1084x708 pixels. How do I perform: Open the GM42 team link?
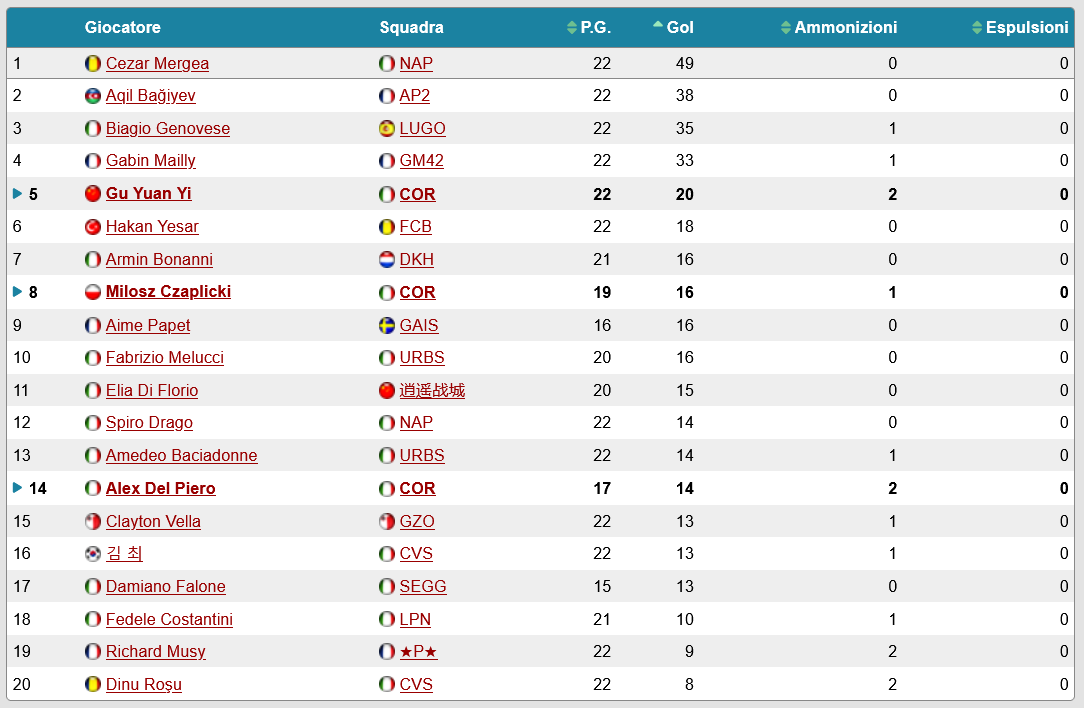tap(421, 161)
